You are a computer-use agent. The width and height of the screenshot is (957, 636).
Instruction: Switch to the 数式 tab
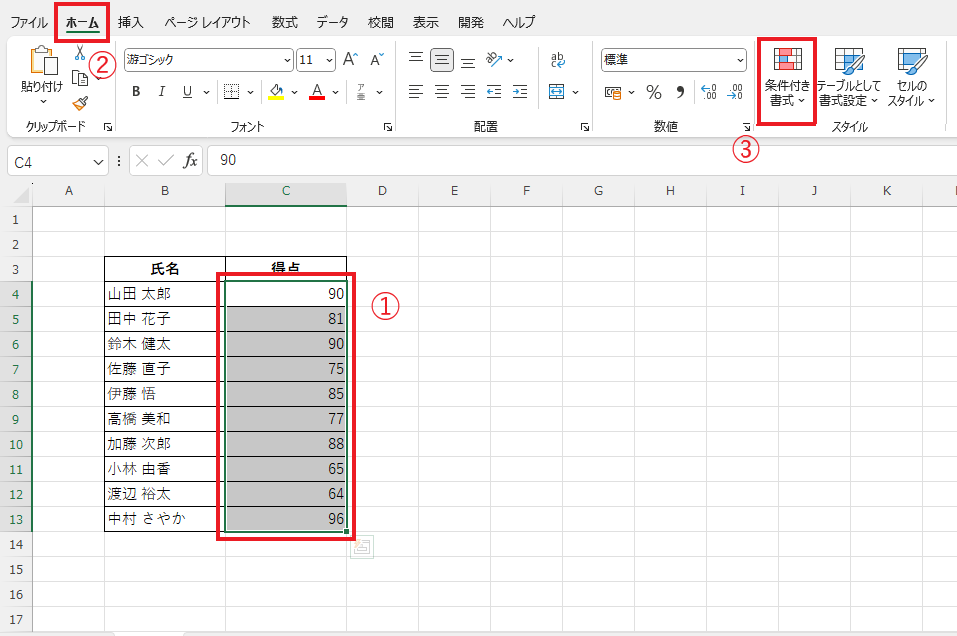click(284, 23)
